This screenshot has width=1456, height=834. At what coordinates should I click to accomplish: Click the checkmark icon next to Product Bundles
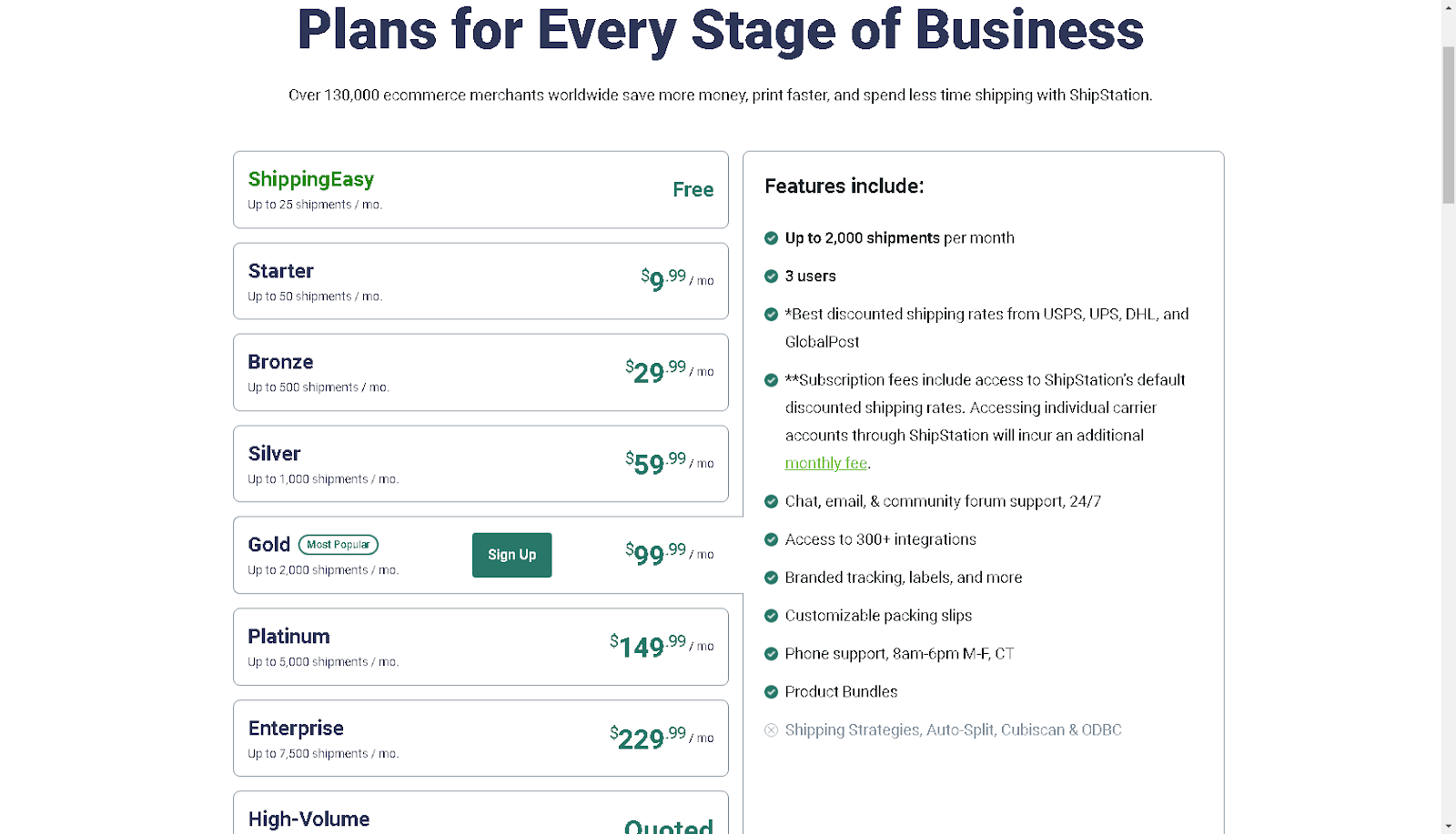click(x=771, y=692)
